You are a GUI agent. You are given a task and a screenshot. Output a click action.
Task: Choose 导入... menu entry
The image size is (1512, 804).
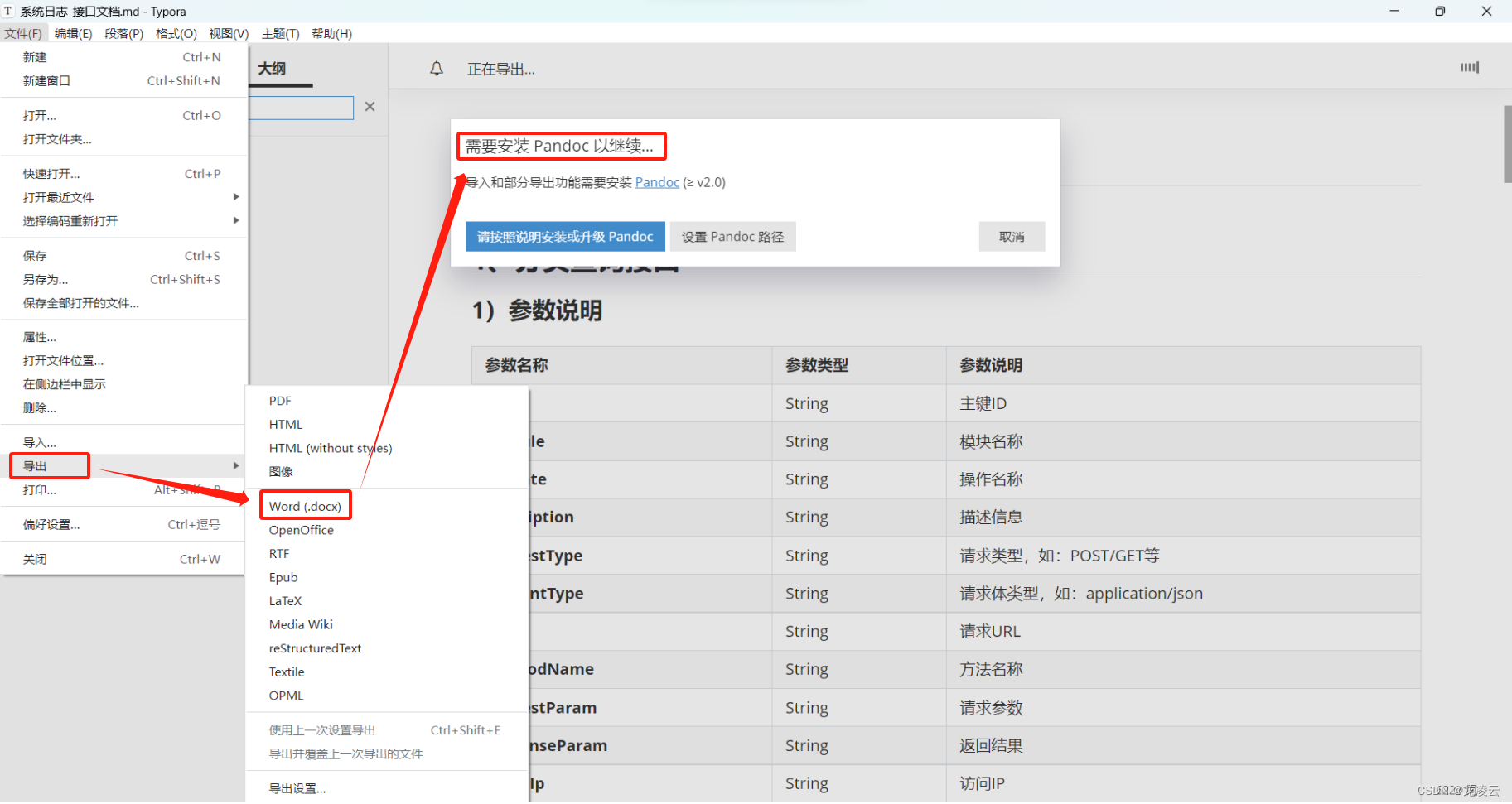[x=123, y=442]
